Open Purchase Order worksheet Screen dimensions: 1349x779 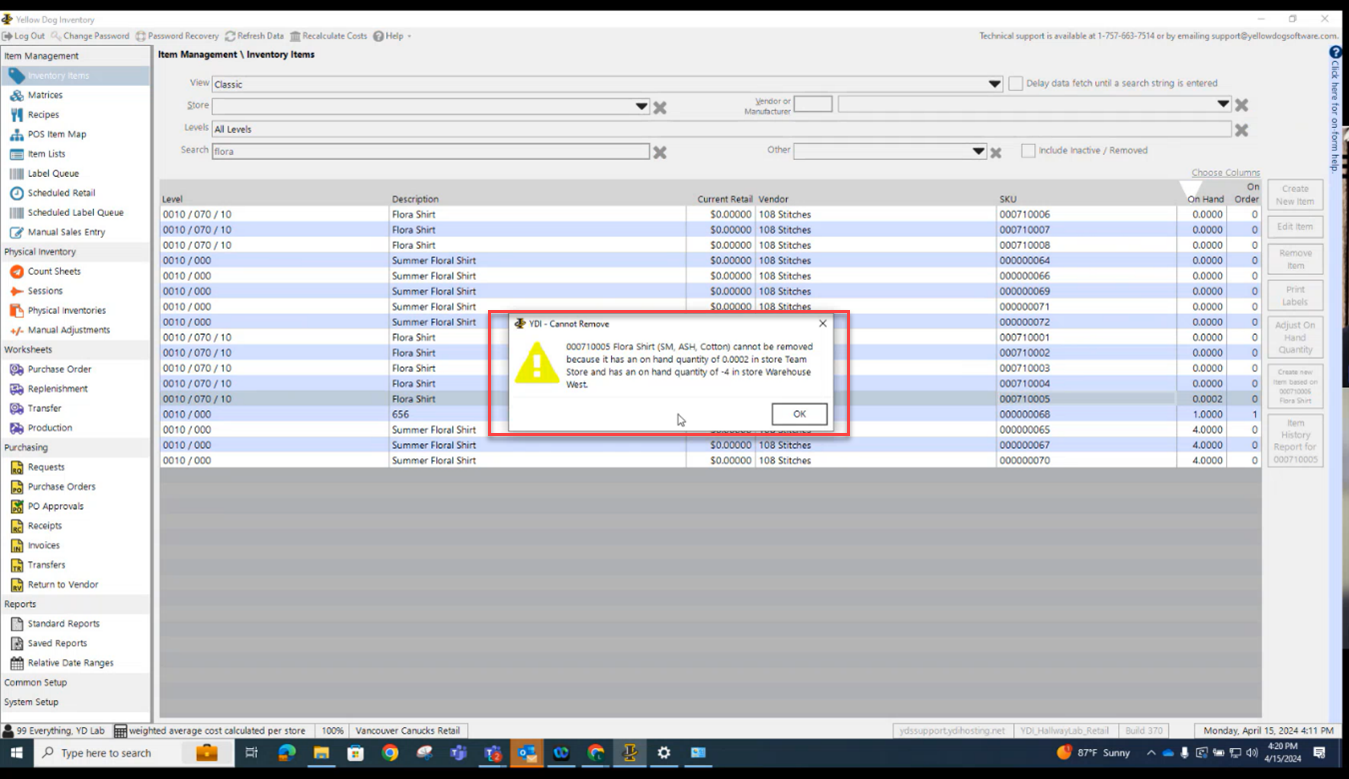(59, 369)
